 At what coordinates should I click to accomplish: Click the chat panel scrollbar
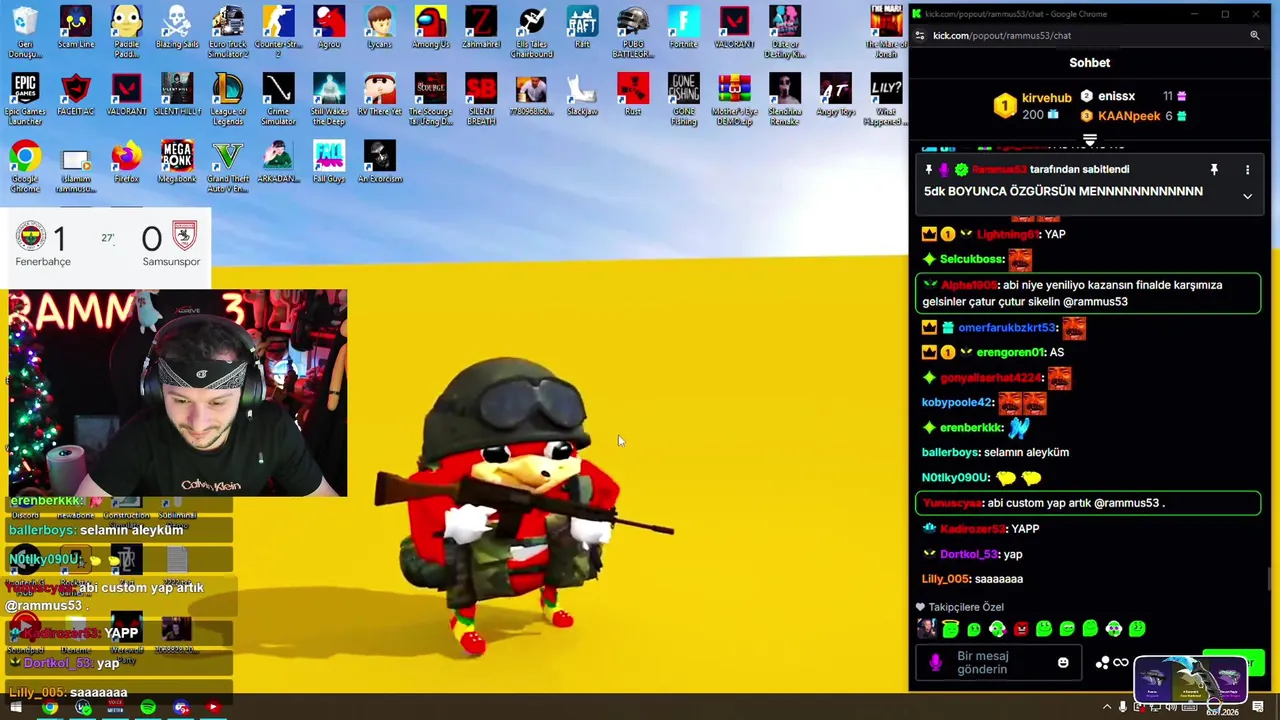point(1270,578)
